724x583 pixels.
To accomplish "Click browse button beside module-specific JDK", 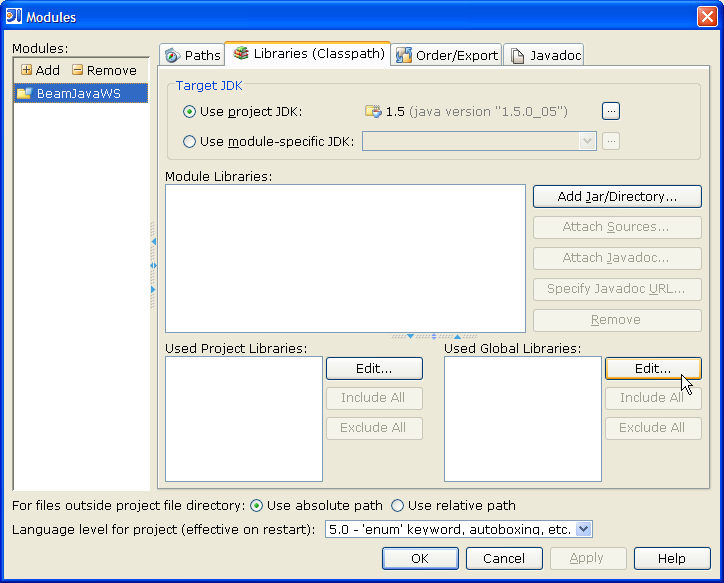I will click(610, 141).
